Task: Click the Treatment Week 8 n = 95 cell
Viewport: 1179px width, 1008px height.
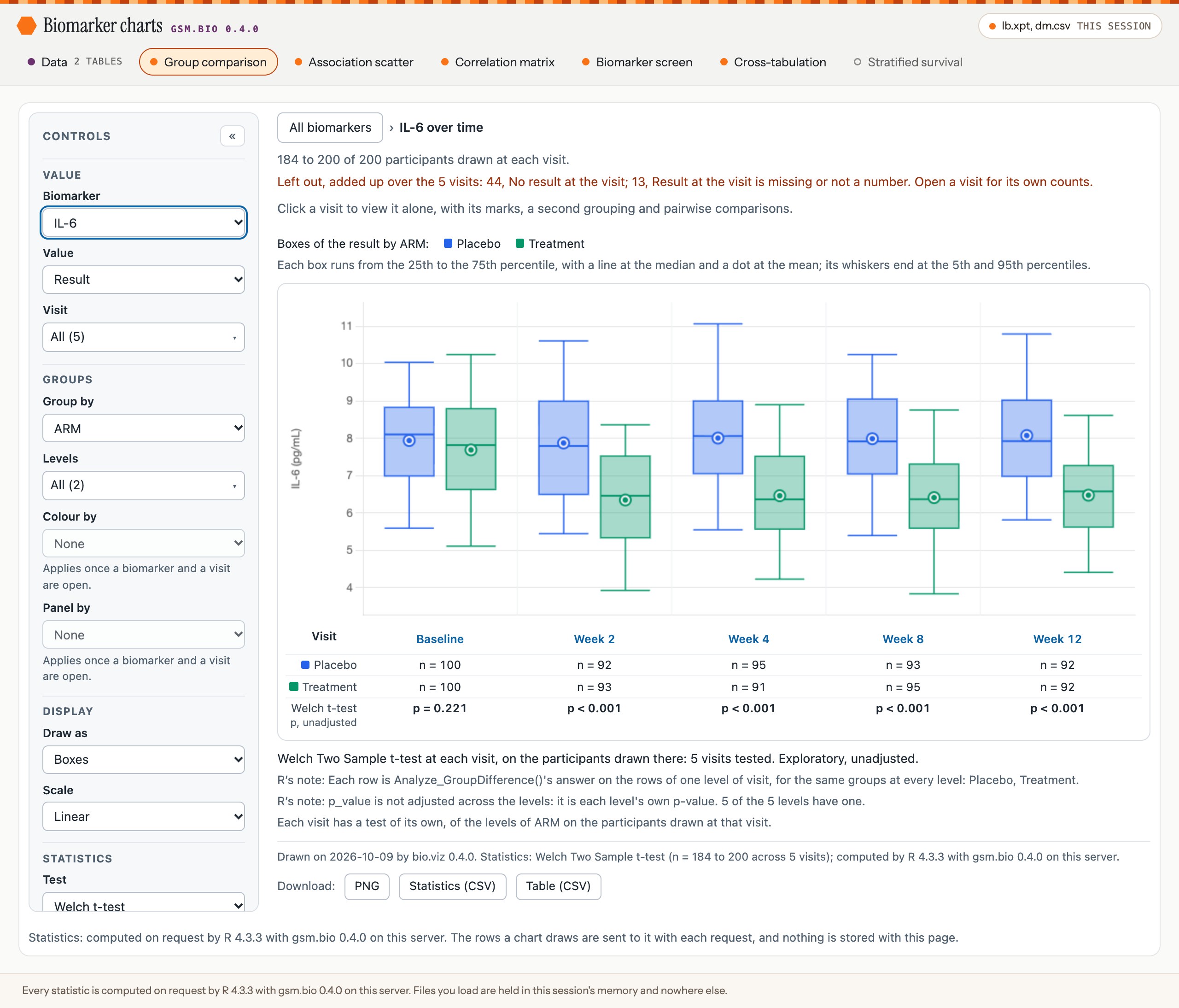Action: [903, 687]
